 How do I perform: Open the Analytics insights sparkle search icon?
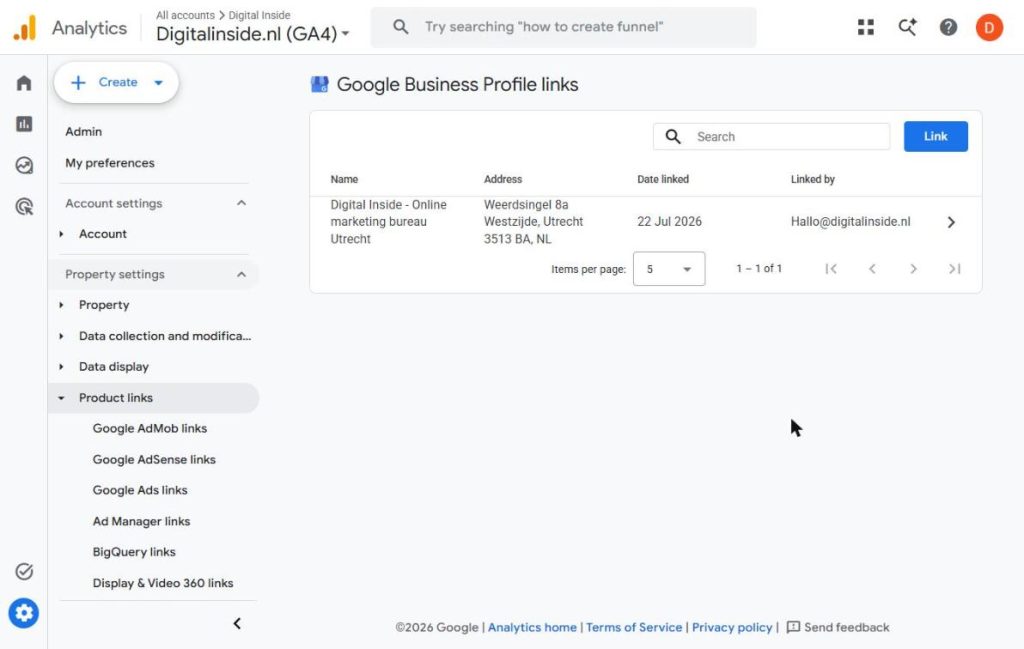(x=907, y=27)
